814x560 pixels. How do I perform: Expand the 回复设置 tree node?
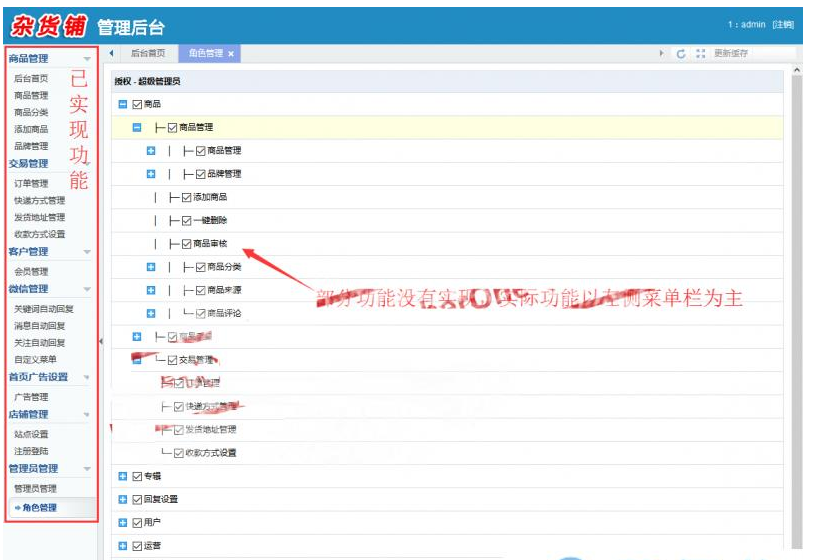(123, 499)
